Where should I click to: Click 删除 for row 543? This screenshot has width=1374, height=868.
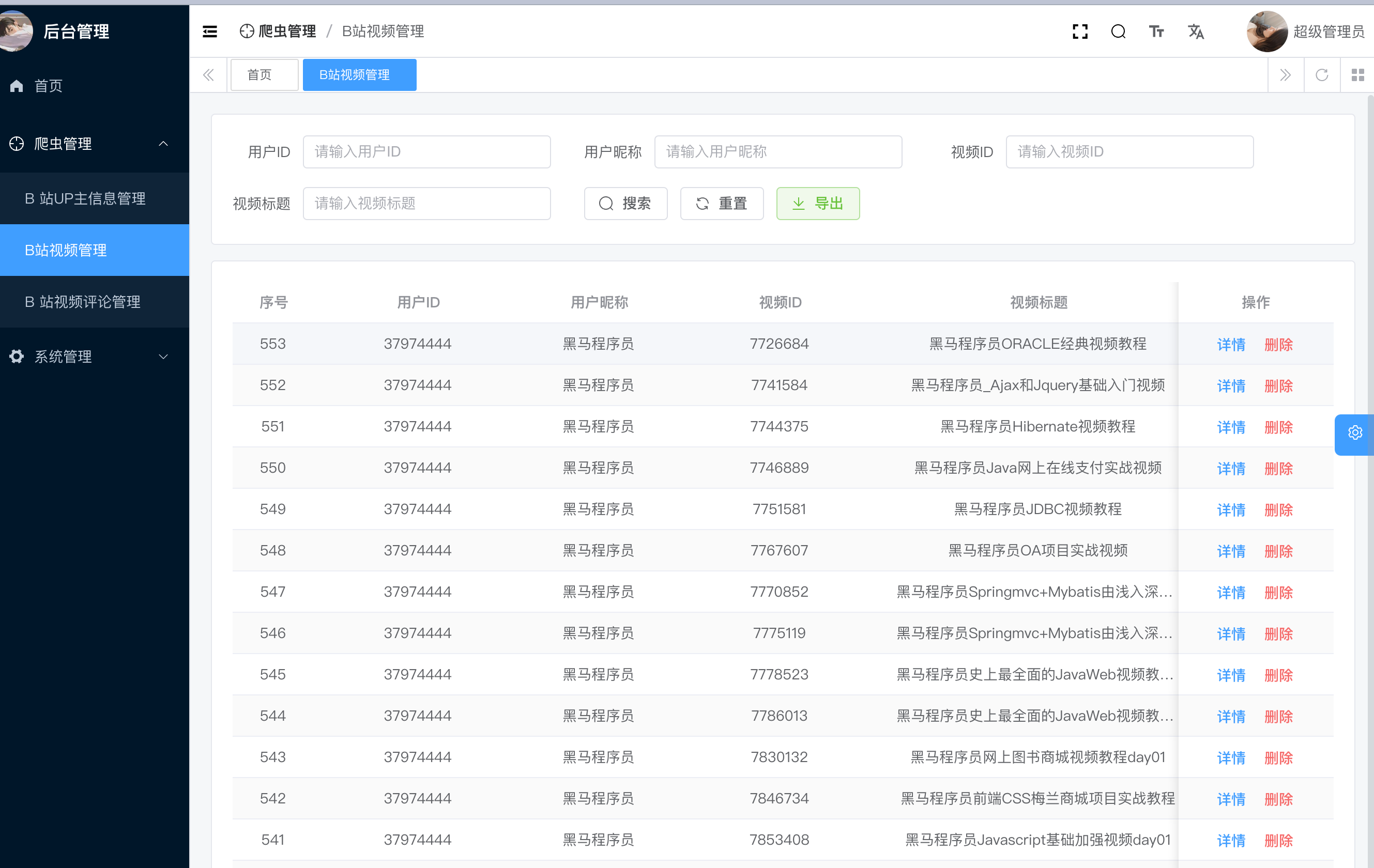tap(1279, 758)
